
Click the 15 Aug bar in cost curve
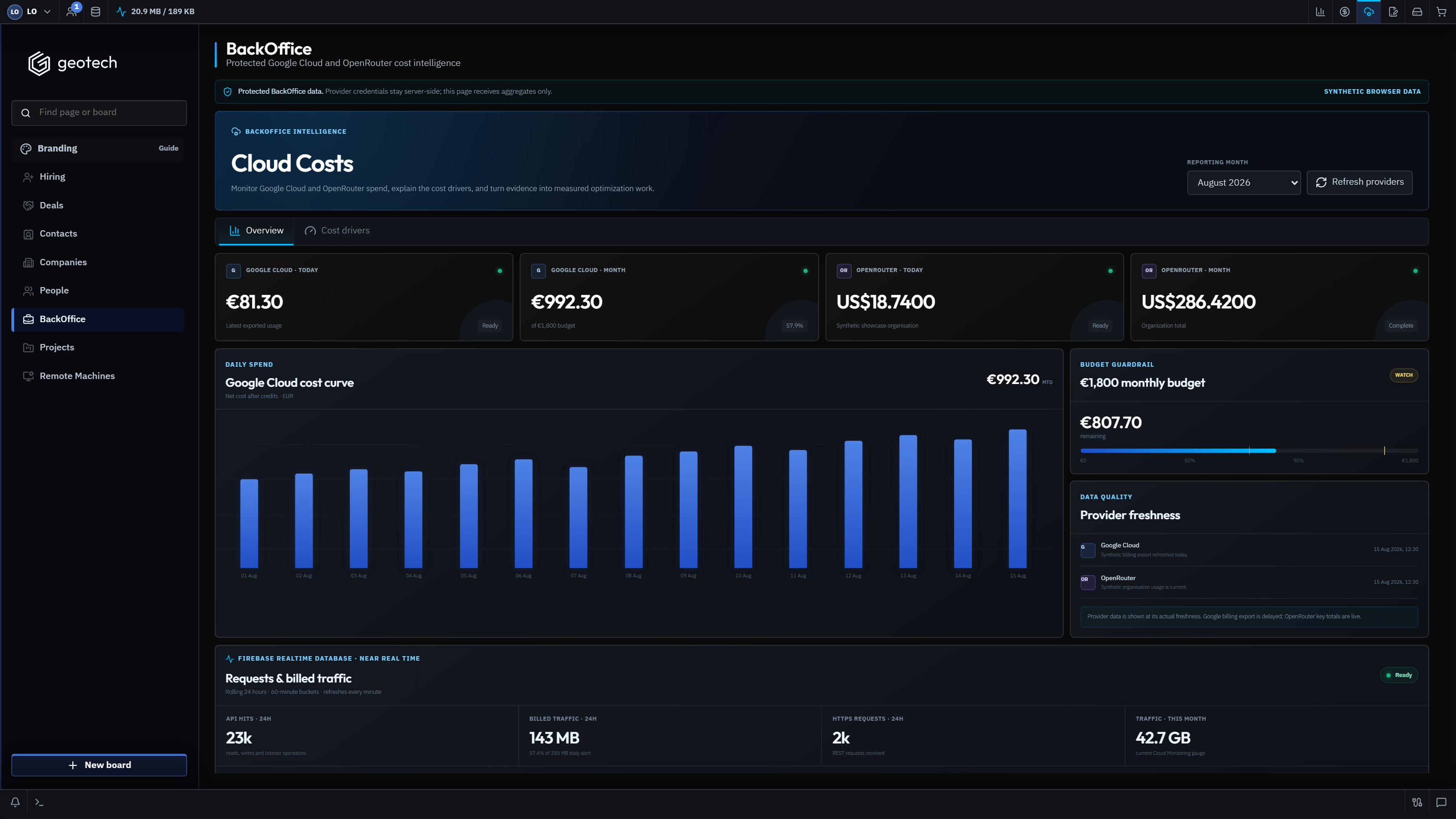coord(1017,499)
